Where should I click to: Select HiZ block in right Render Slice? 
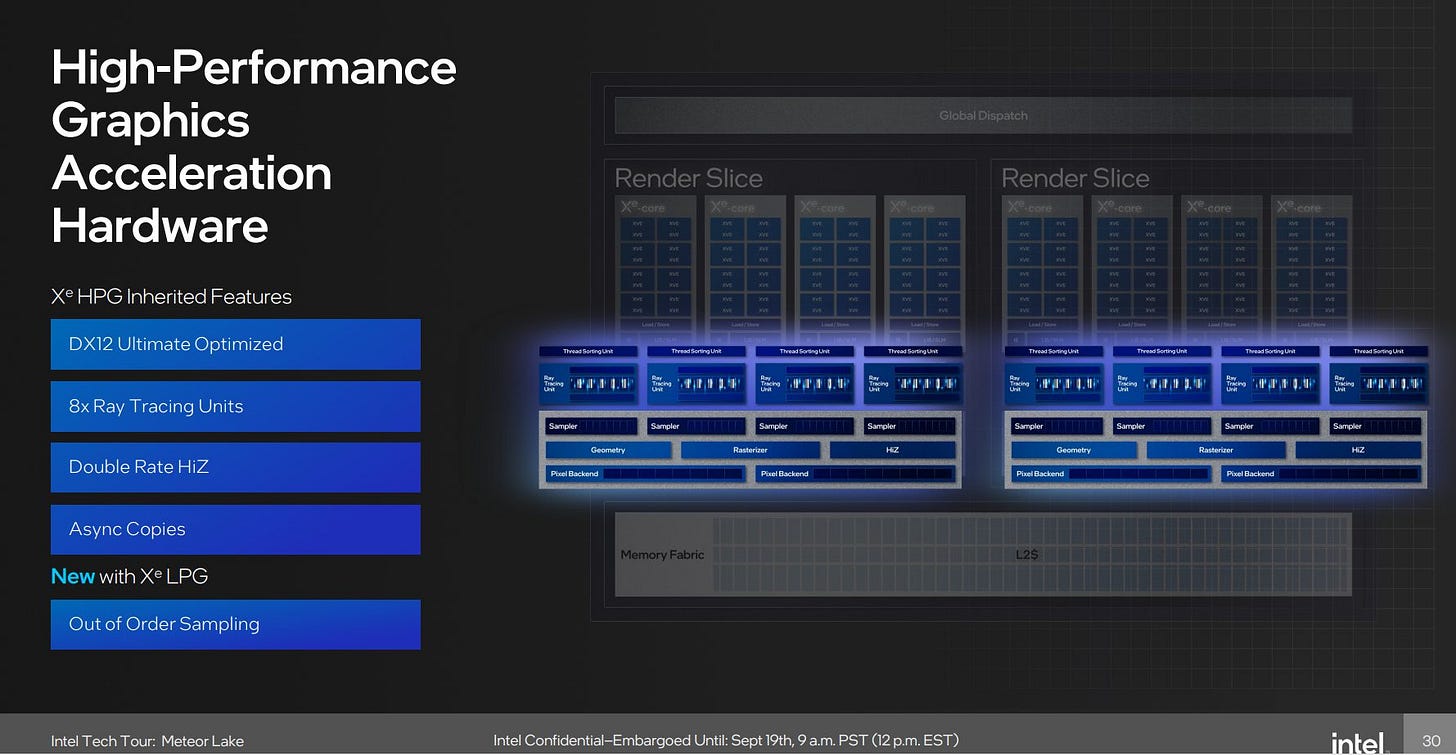[x=1358, y=450]
